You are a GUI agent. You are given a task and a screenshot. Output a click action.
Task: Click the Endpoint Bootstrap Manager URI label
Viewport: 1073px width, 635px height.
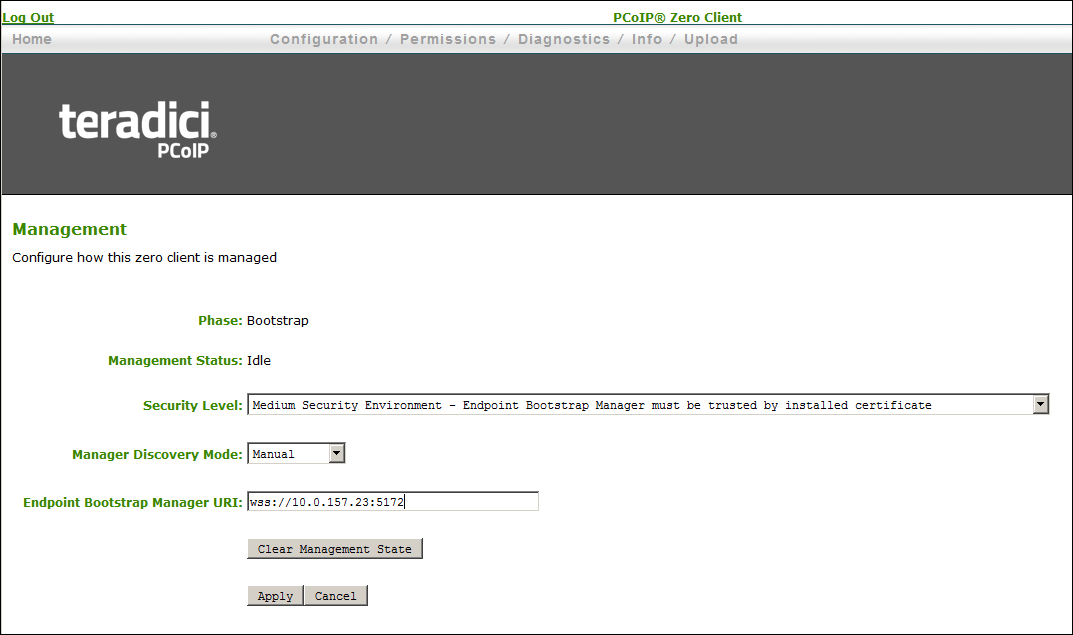tap(133, 502)
